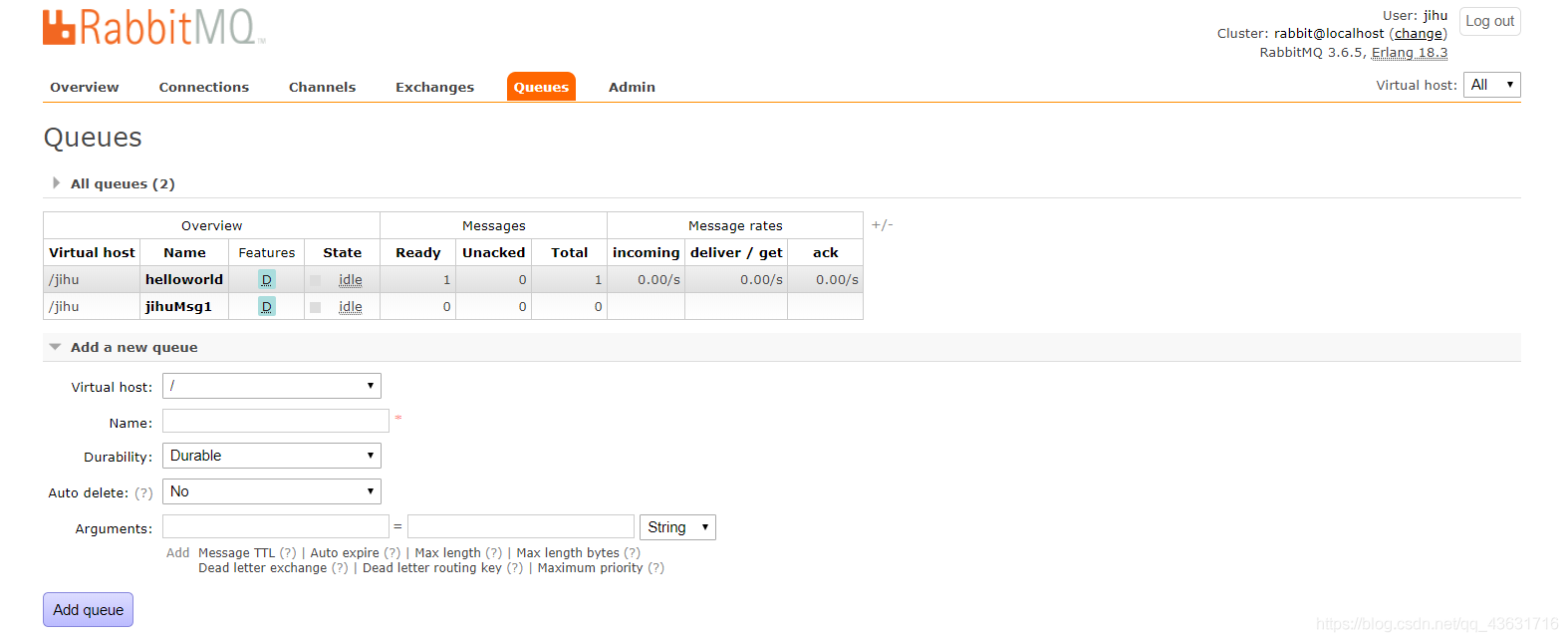Click the Log out button

pyautogui.click(x=1490, y=21)
